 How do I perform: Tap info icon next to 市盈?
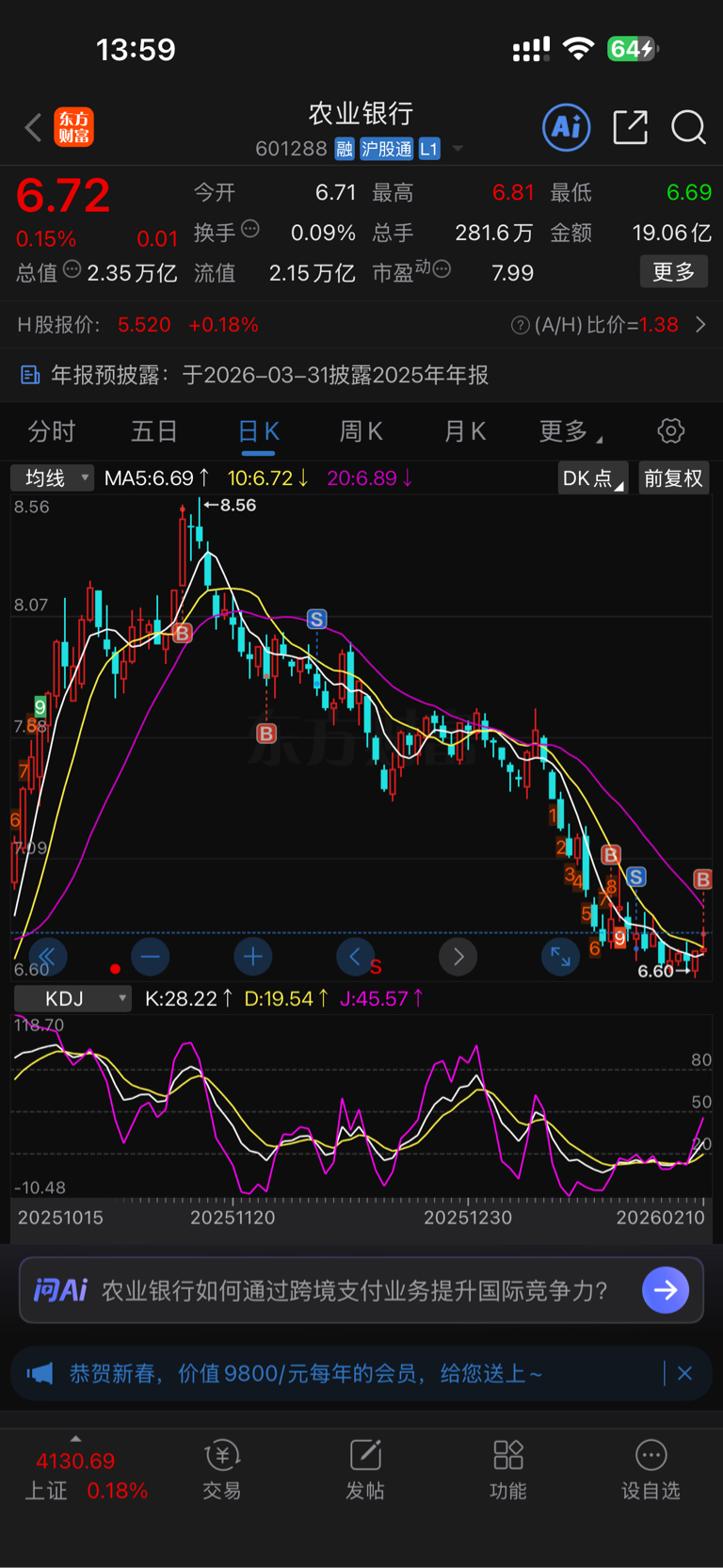pyautogui.click(x=442, y=269)
